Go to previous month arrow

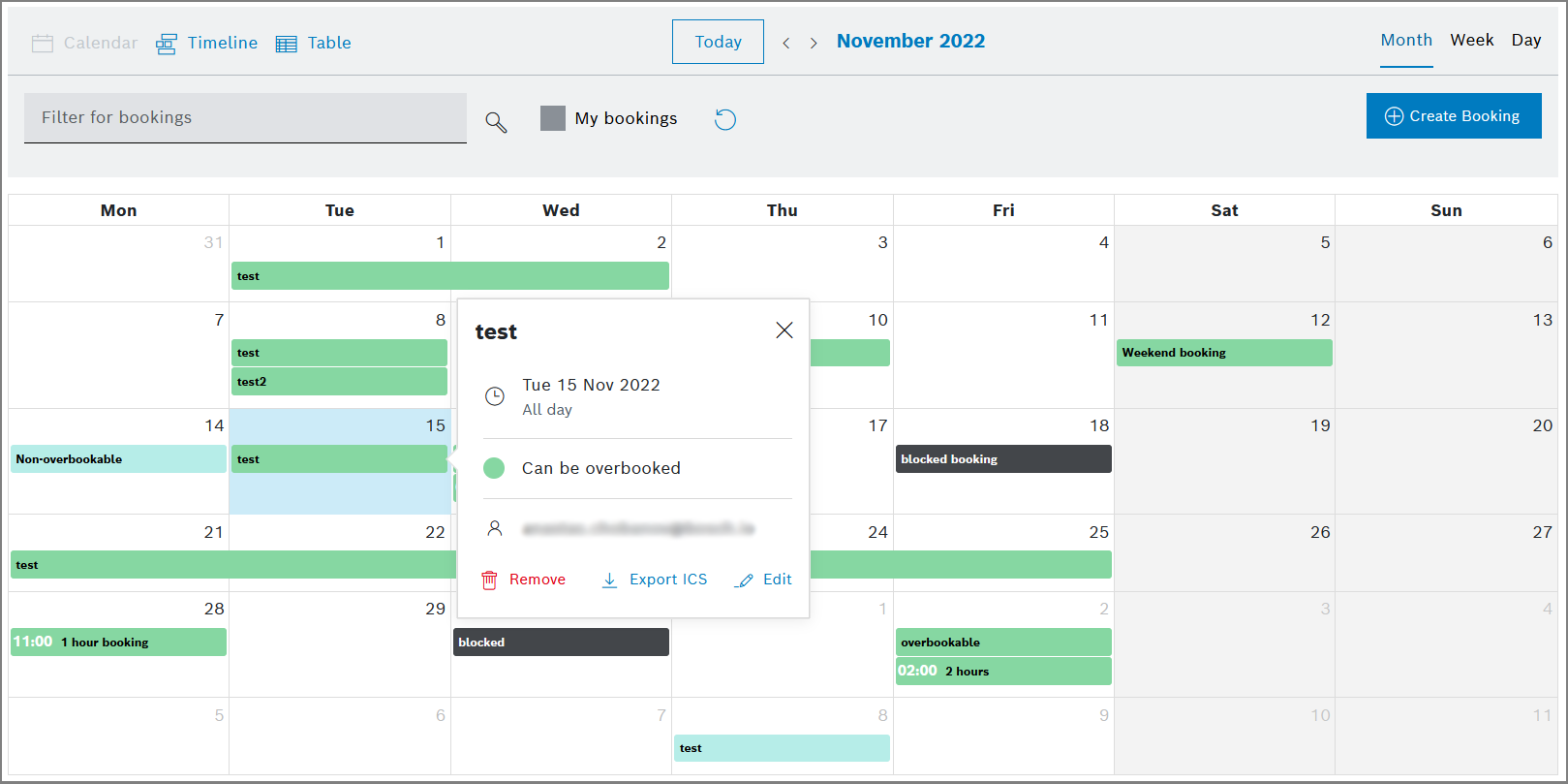pos(786,43)
